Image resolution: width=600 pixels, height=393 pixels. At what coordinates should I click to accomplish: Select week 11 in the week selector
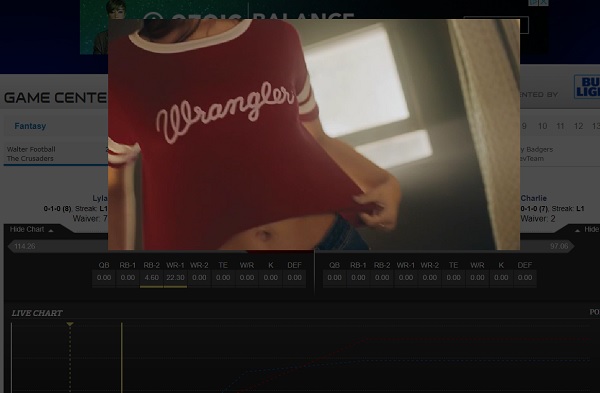(x=560, y=126)
